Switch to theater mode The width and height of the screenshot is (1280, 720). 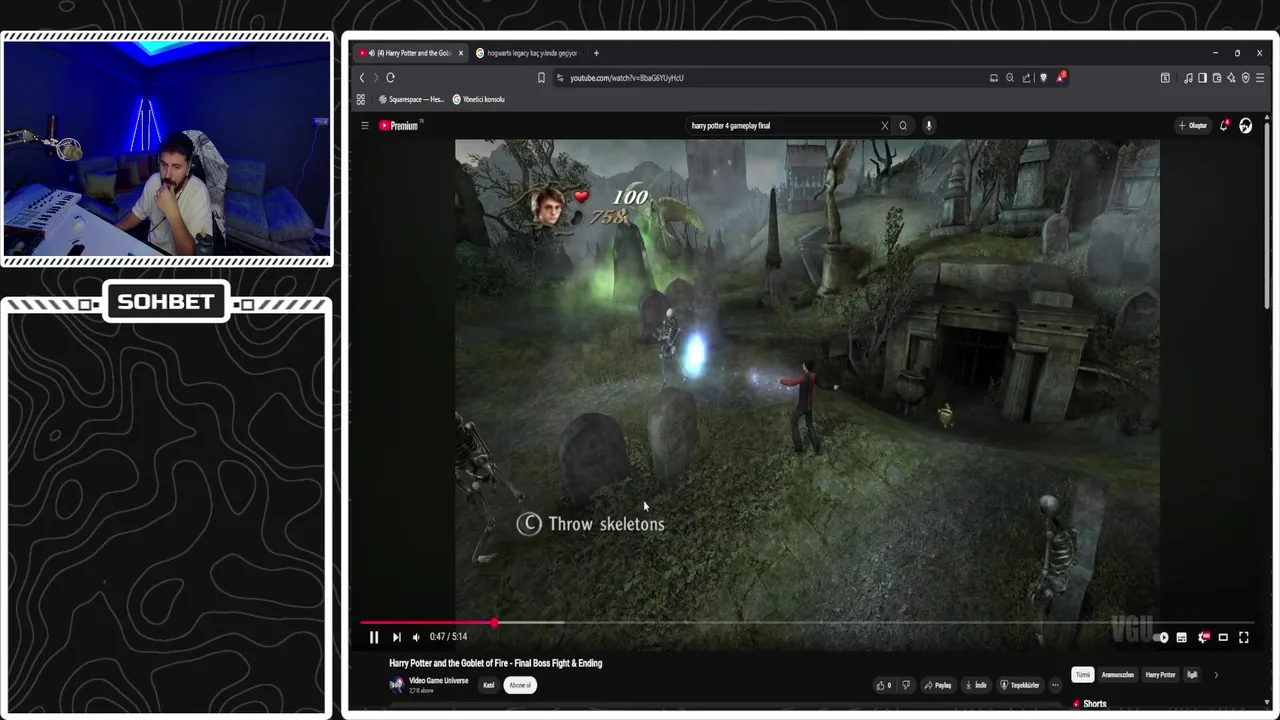pos(1223,637)
